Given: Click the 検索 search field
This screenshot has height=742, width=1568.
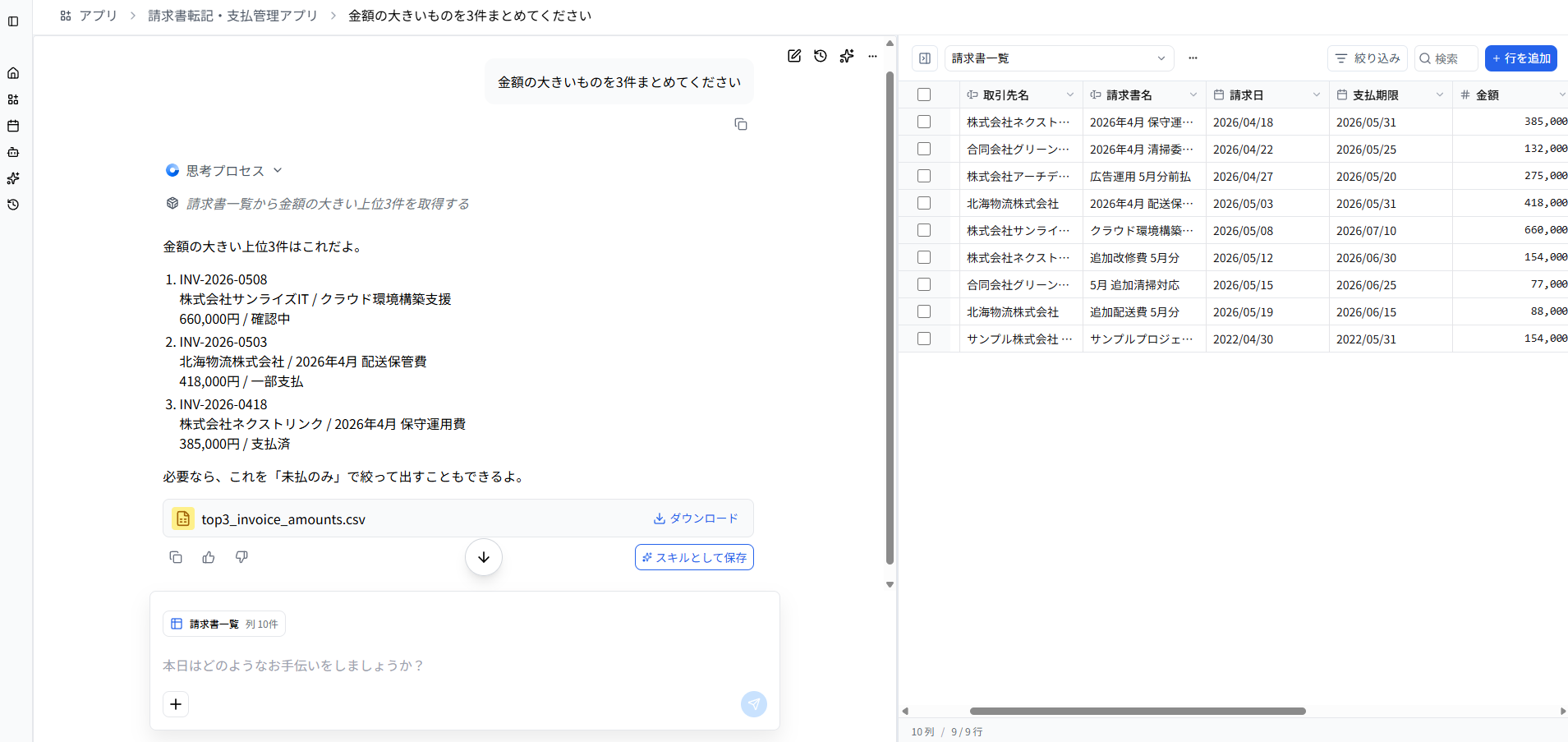Looking at the screenshot, I should 1446,58.
